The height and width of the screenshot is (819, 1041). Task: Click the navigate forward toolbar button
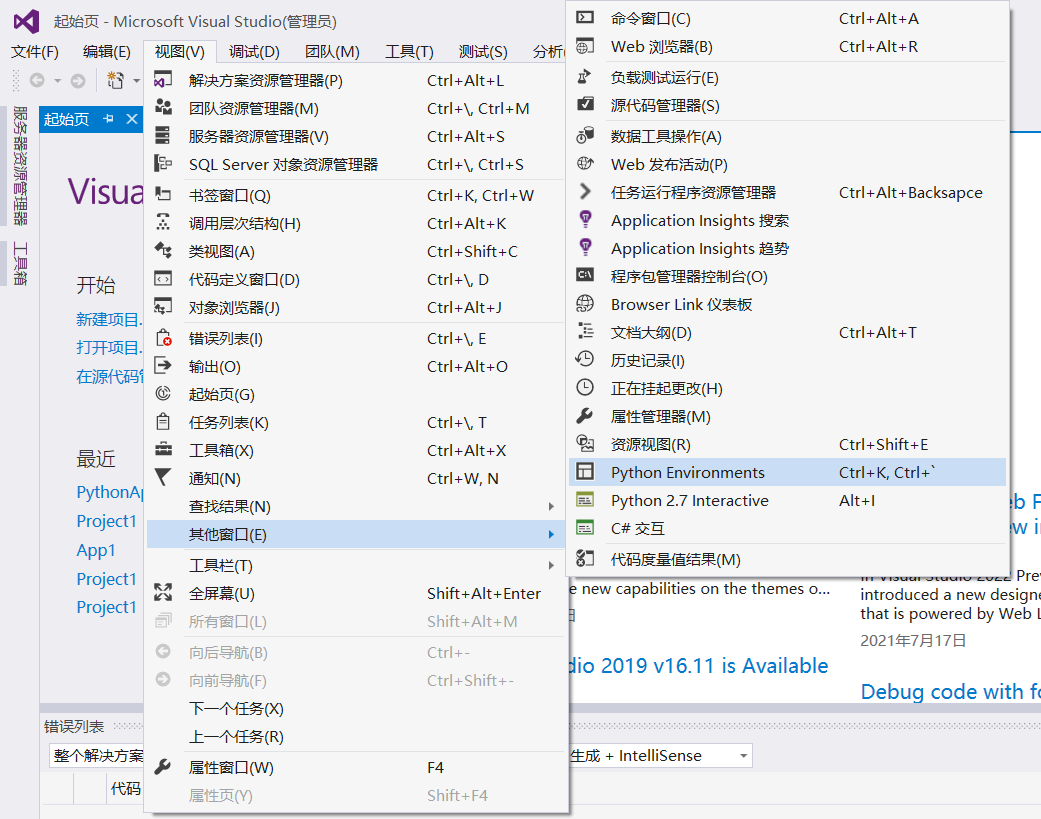pyautogui.click(x=78, y=81)
